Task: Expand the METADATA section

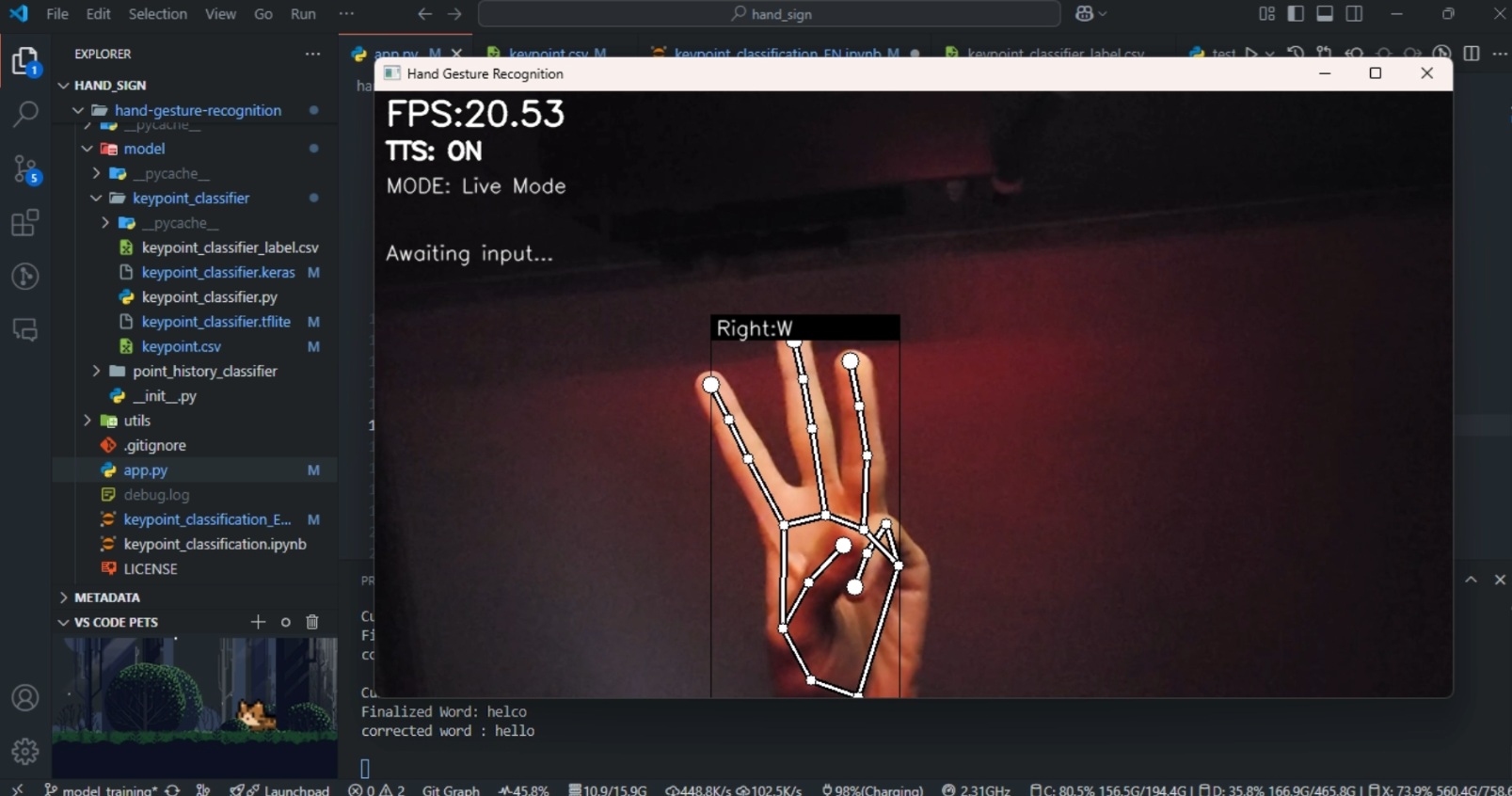Action: pos(64,597)
